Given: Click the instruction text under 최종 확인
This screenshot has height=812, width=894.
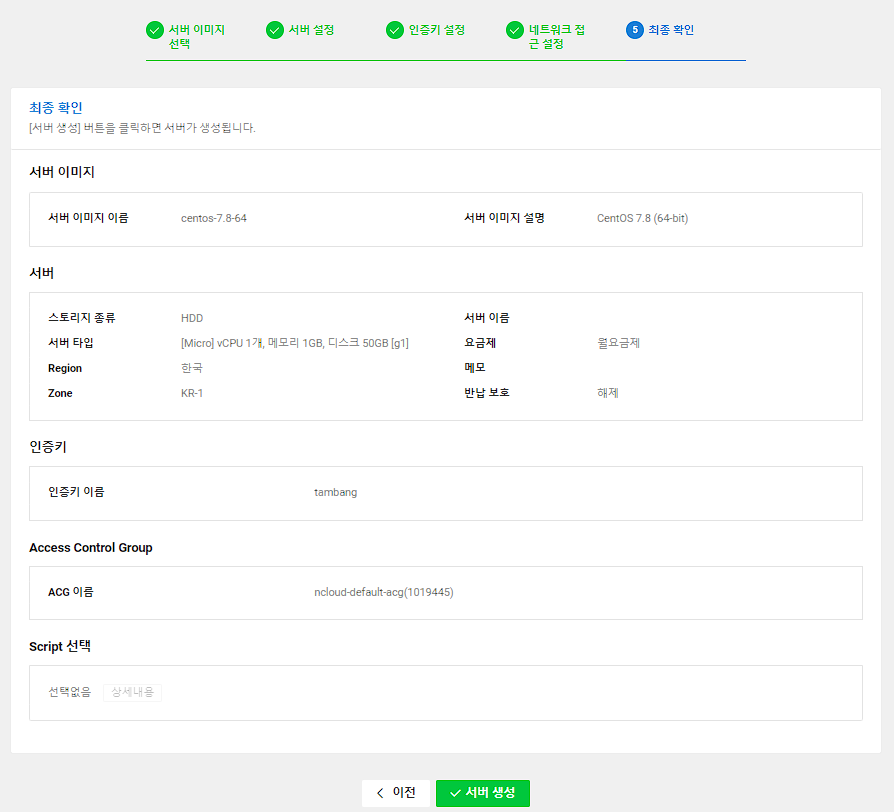Looking at the screenshot, I should (143, 128).
